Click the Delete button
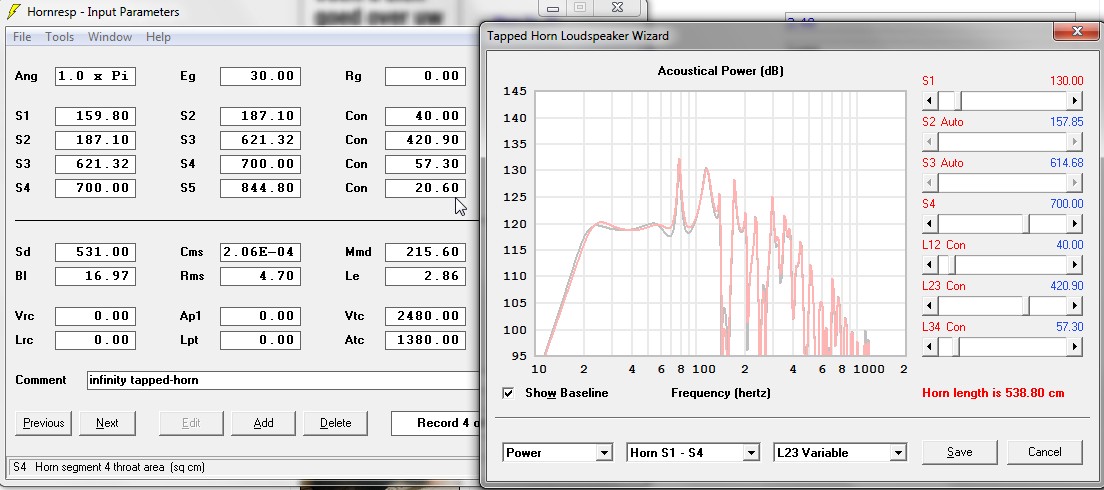 (335, 423)
